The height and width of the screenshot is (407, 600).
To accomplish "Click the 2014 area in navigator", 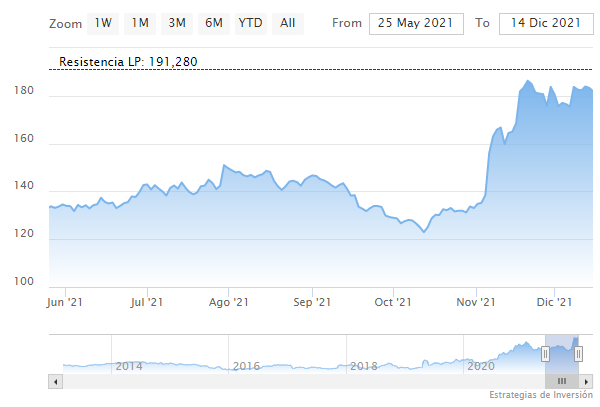I will [130, 366].
